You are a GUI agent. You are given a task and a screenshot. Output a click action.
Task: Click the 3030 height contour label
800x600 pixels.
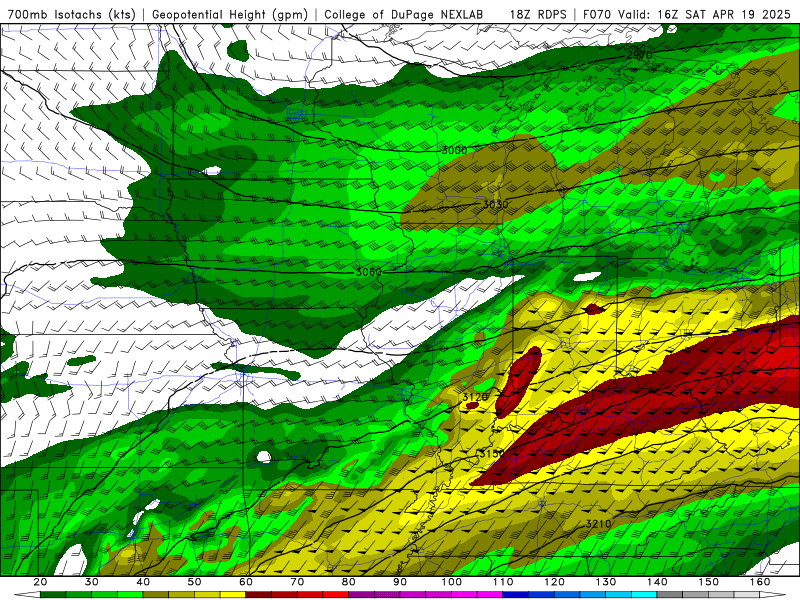pyautogui.click(x=495, y=205)
